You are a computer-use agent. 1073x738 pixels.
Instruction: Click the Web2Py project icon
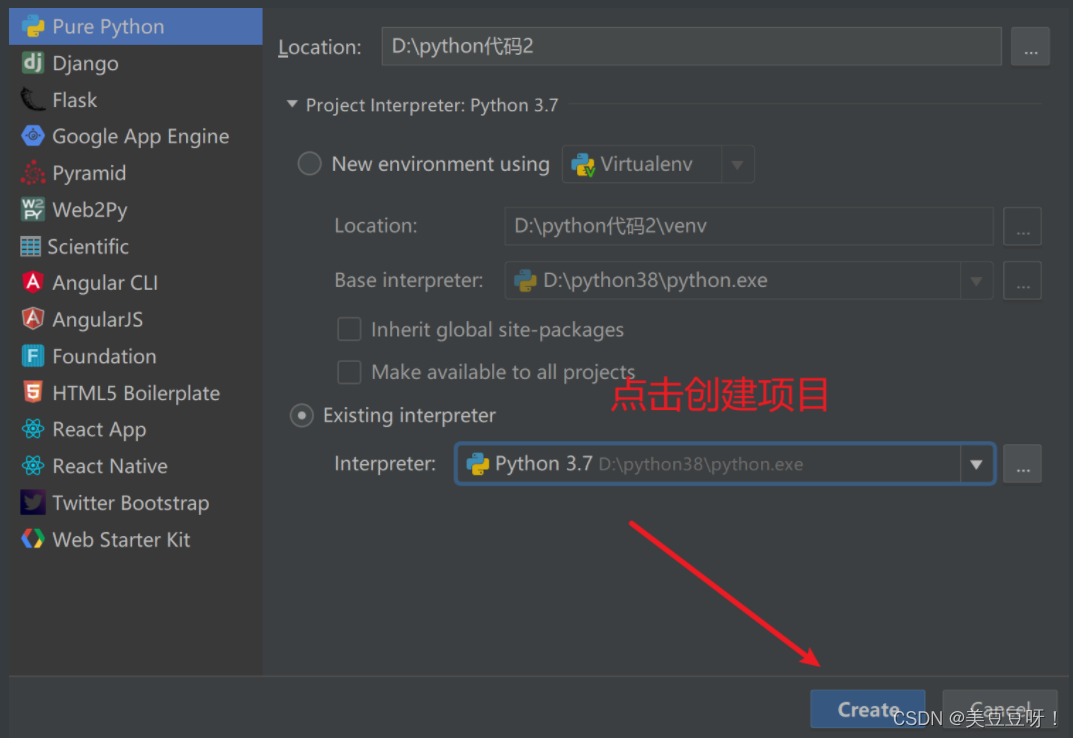tap(33, 209)
